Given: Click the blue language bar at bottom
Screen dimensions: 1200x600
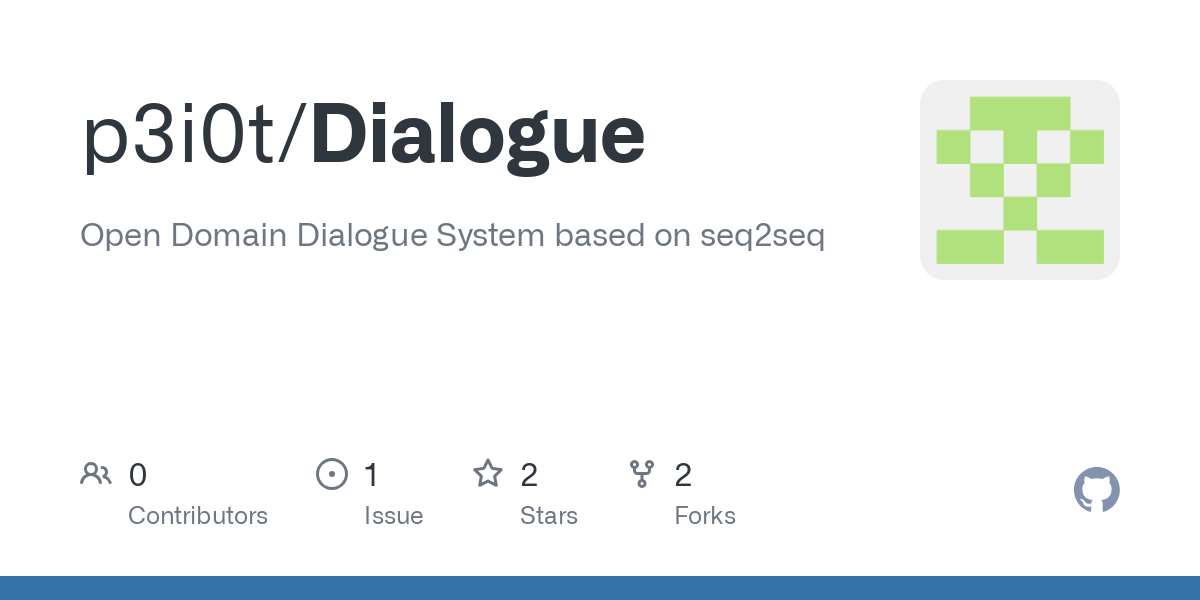Looking at the screenshot, I should [x=600, y=588].
